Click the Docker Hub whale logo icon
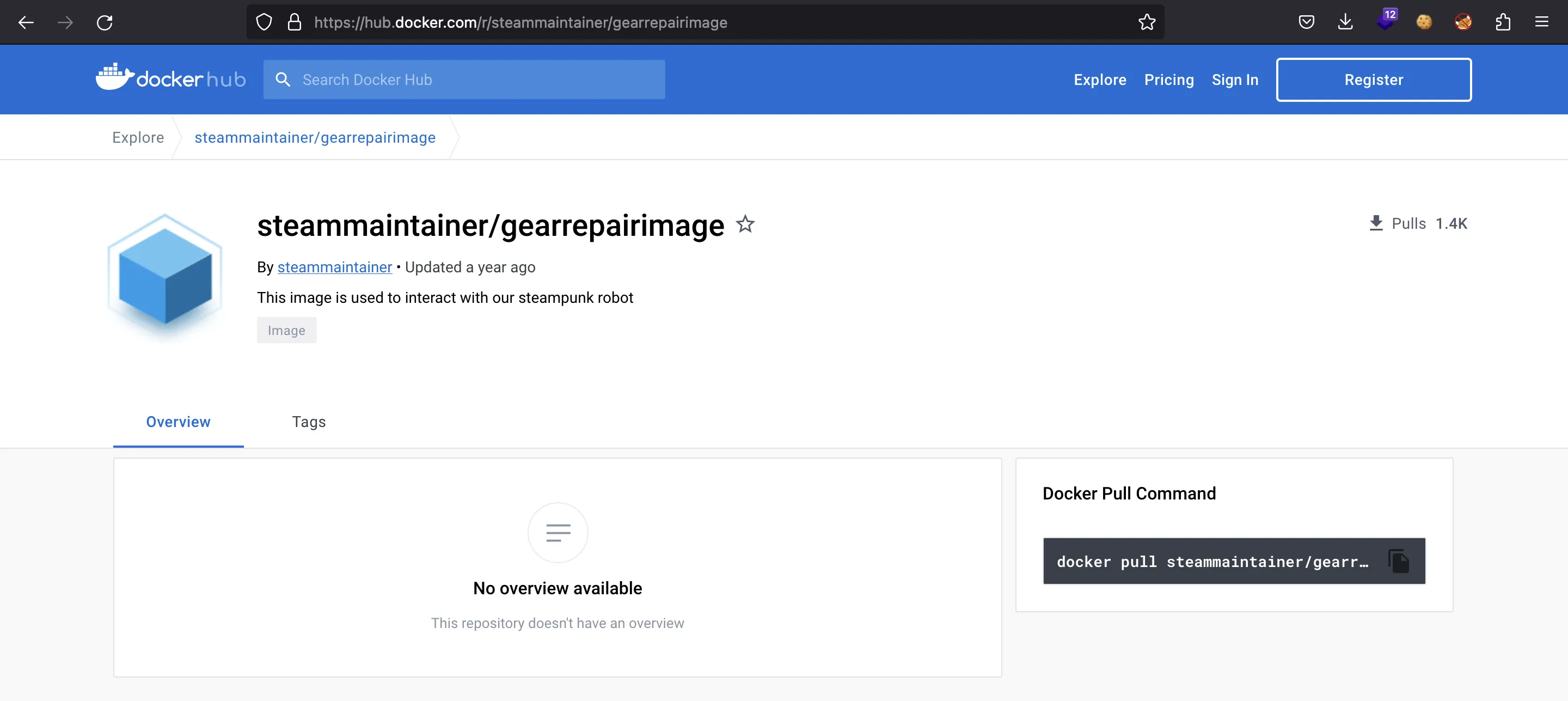Viewport: 1568px width, 701px height. (113, 78)
